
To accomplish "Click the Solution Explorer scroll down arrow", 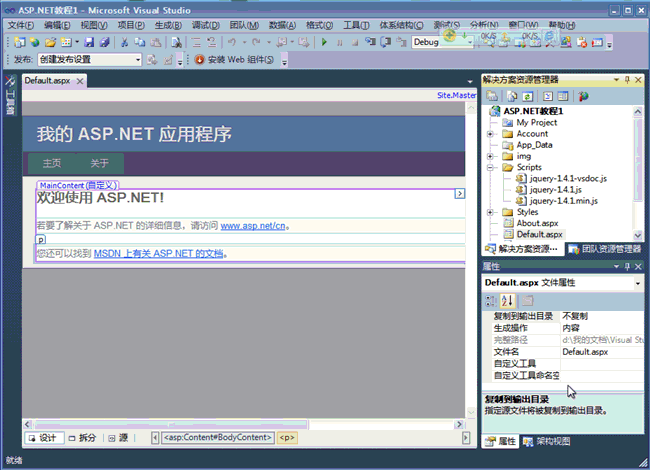I will point(638,235).
